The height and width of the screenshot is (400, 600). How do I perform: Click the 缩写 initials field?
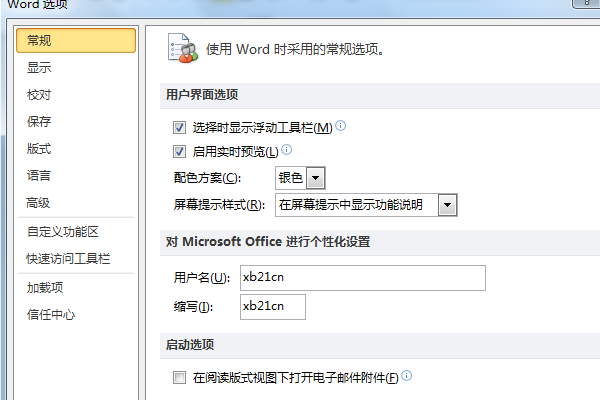pos(273,307)
